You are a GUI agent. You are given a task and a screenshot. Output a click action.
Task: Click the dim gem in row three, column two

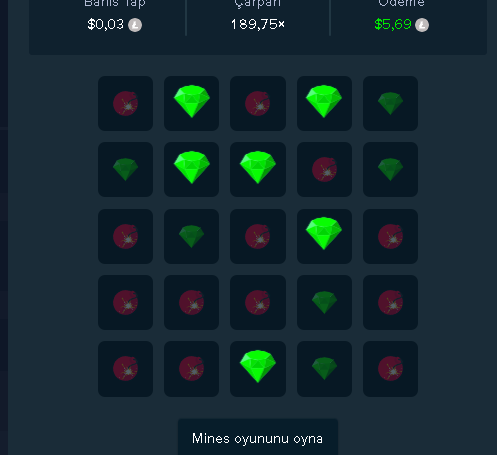191,236
